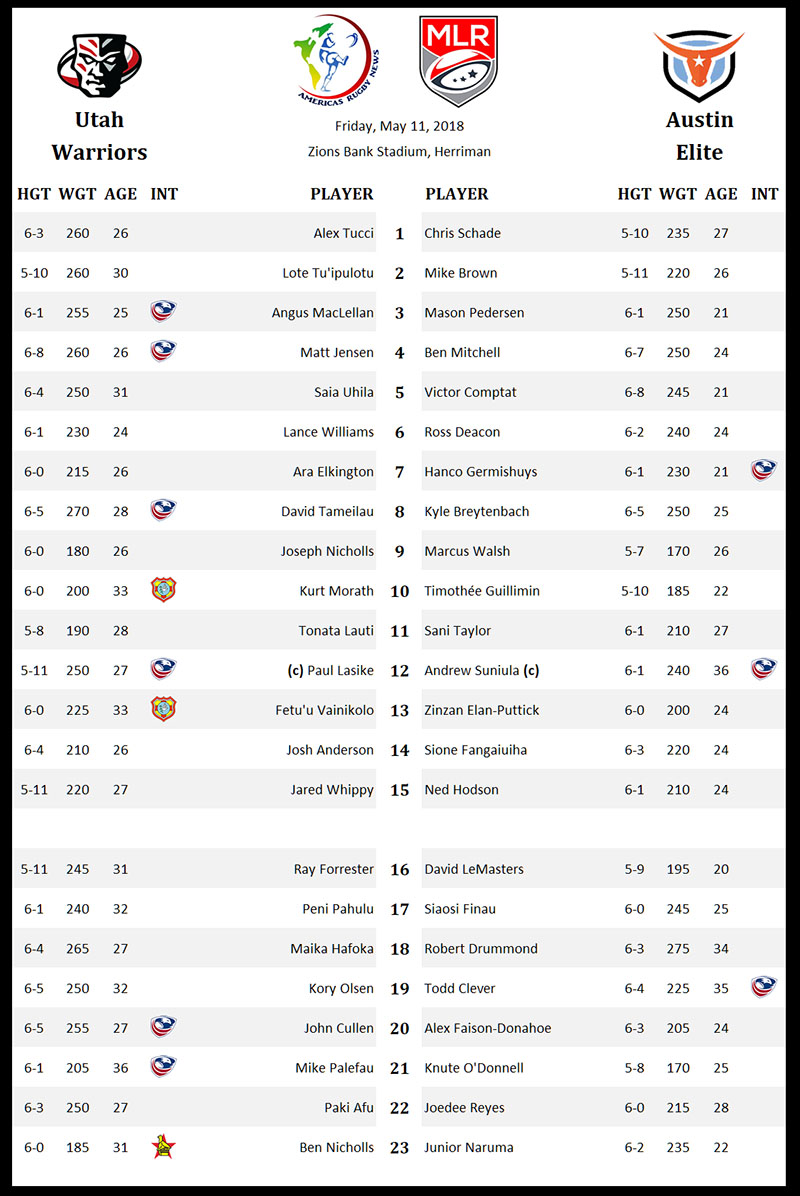The height and width of the screenshot is (1196, 800).
Task: Click Fetu'u Vainikolo's Tonga crest icon
Action: tap(163, 710)
